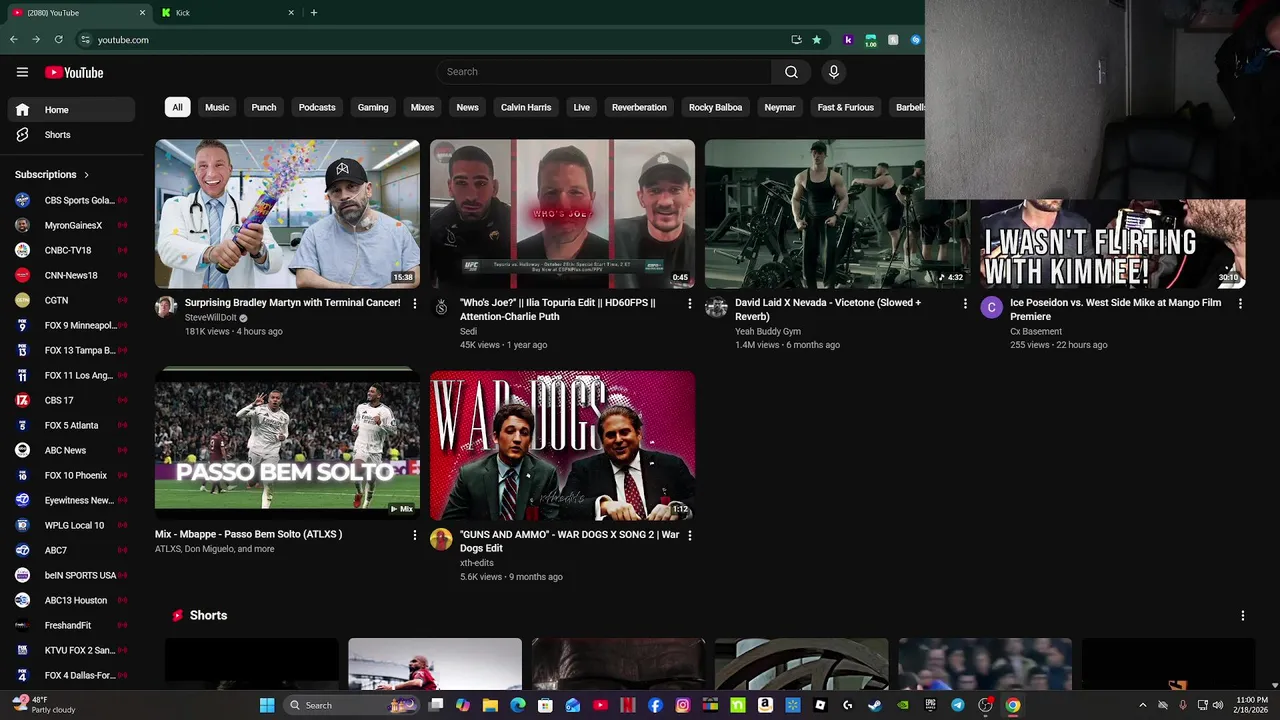The height and width of the screenshot is (720, 1280).
Task: Open Windows Start menu
Action: (x=267, y=705)
